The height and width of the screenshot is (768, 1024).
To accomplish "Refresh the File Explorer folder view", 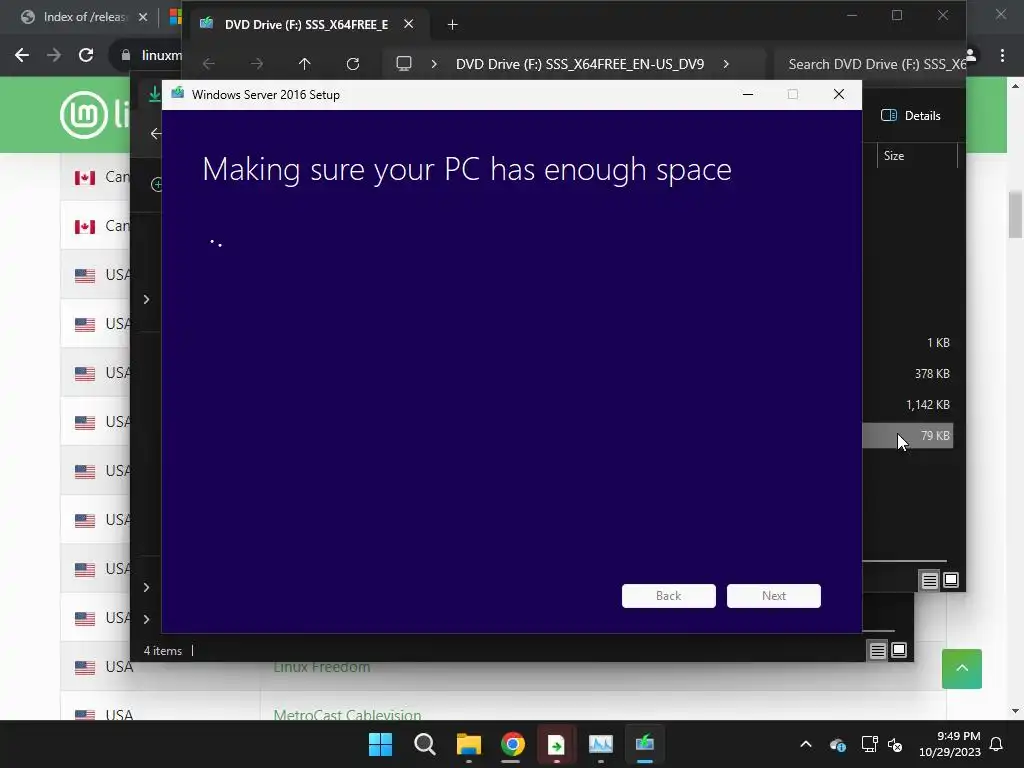I will click(x=353, y=64).
